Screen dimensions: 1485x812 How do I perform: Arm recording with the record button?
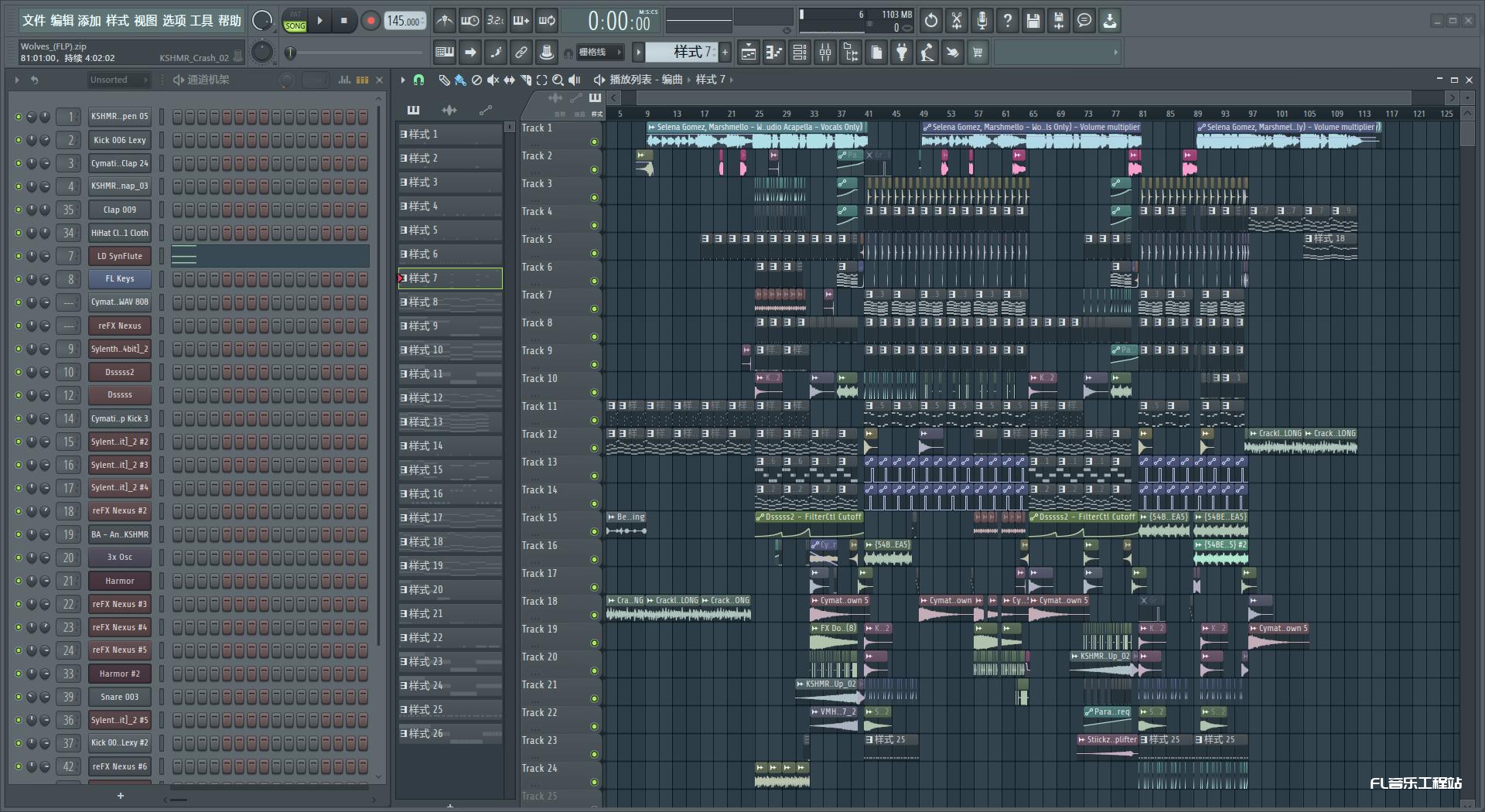coord(370,21)
